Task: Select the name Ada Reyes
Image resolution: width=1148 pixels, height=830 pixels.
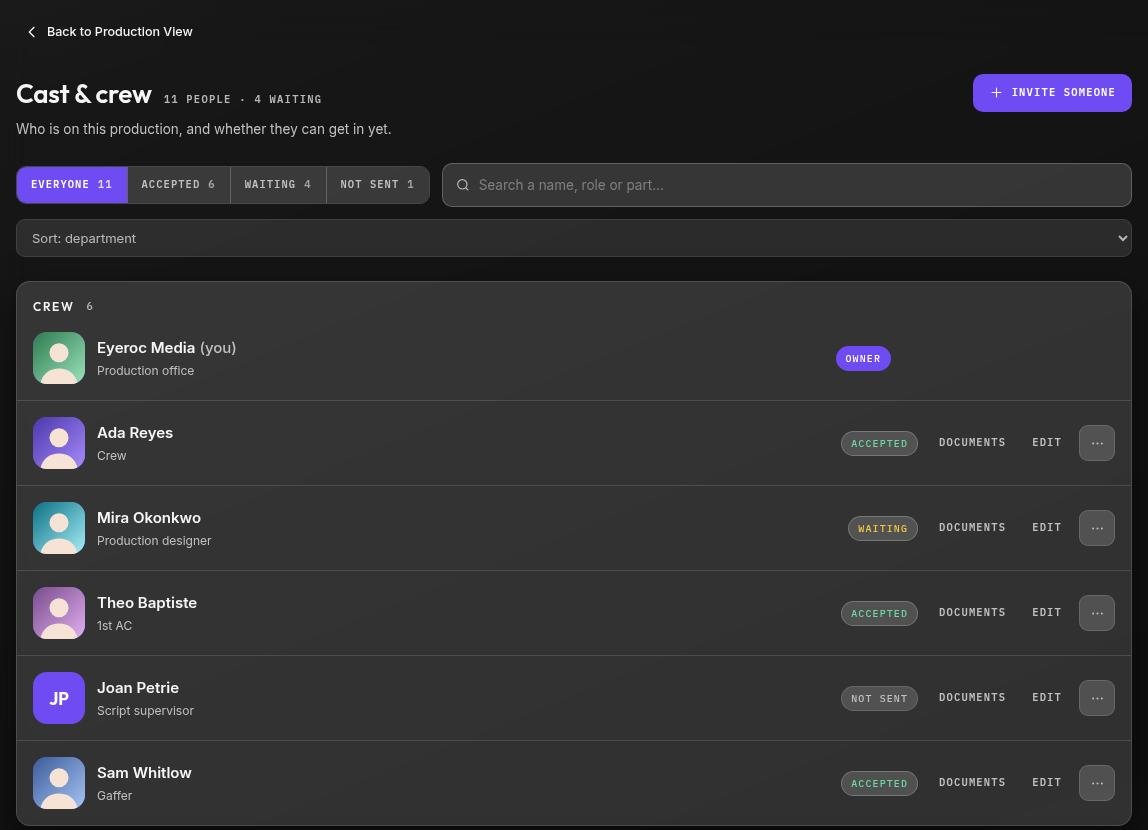Action: tap(135, 433)
